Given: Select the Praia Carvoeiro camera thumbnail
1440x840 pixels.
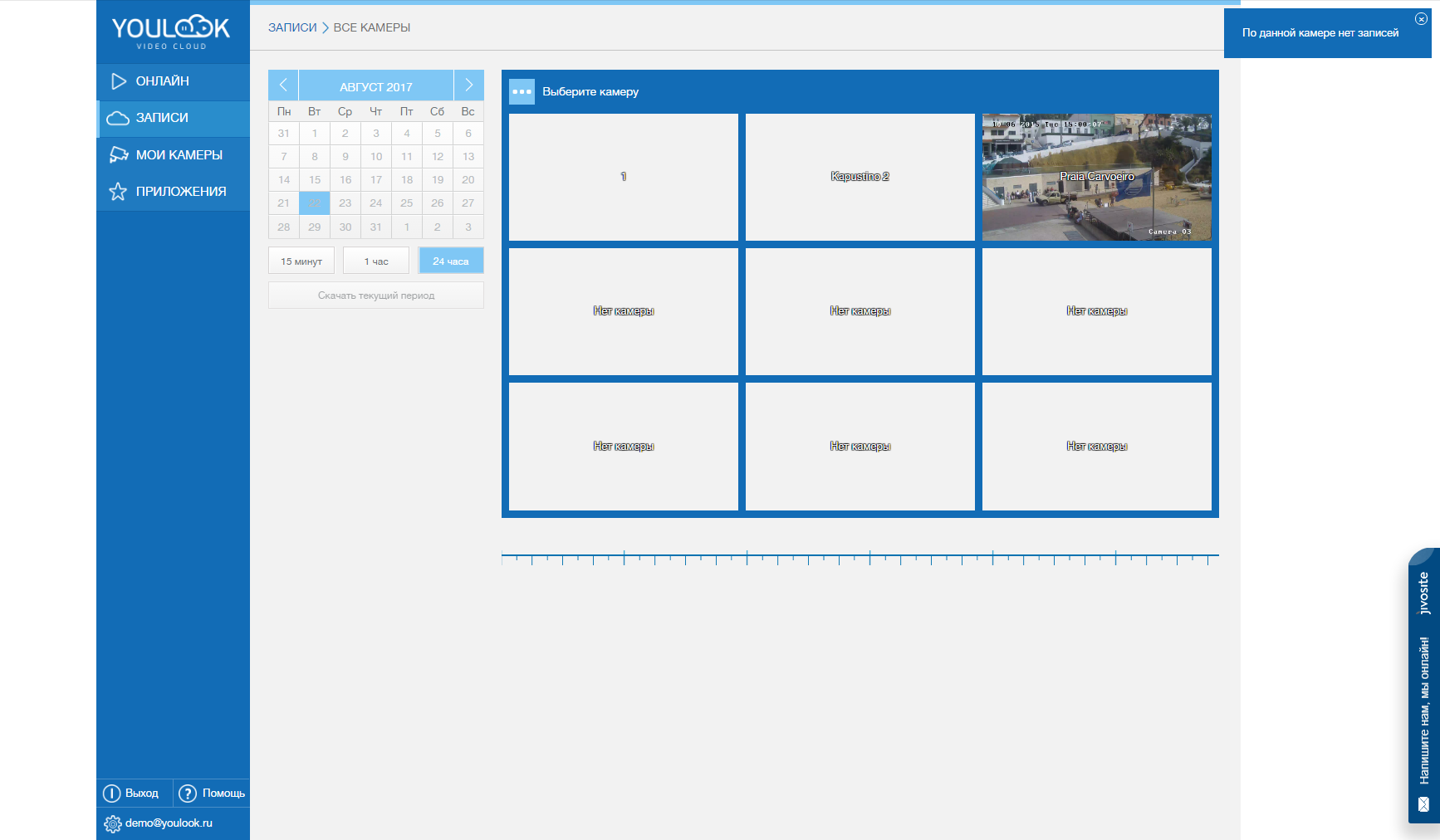Looking at the screenshot, I should pos(1097,177).
